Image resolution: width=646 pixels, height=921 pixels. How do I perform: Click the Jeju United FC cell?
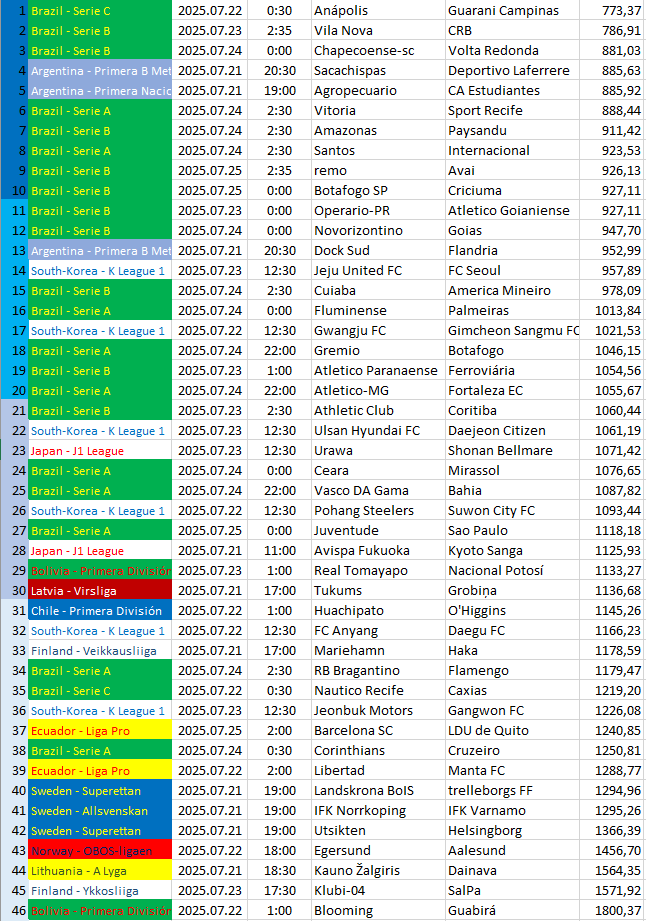378,270
